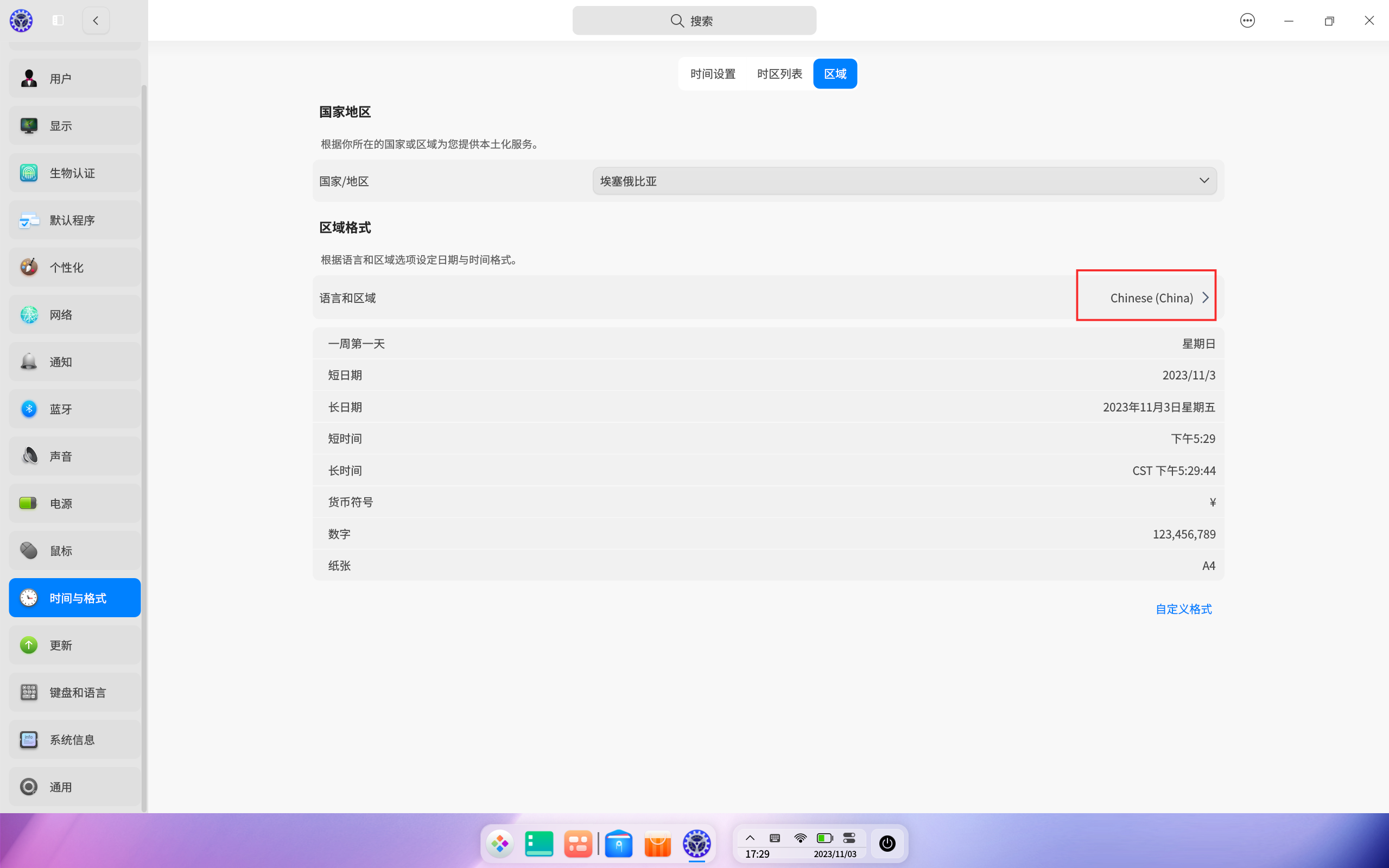The width and height of the screenshot is (1389, 868).
Task: Click the Wi-Fi icon in the system tray
Action: [800, 838]
